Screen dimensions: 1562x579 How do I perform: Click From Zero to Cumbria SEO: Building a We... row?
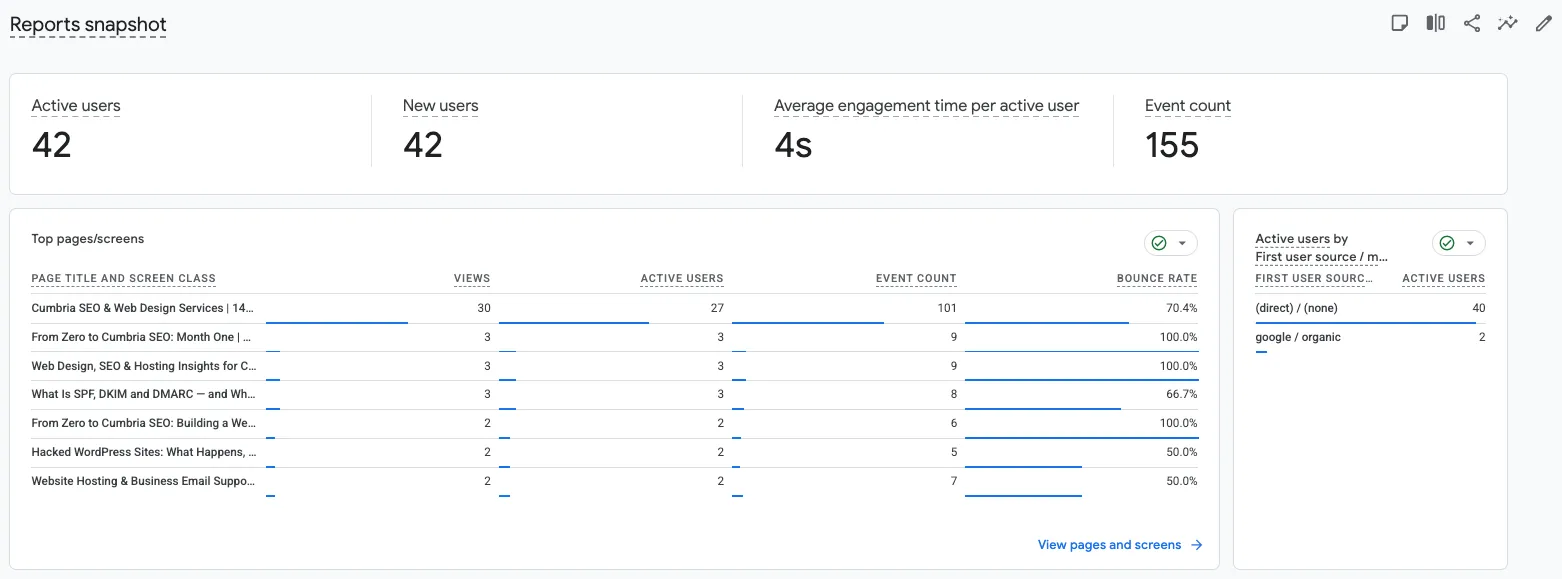615,423
